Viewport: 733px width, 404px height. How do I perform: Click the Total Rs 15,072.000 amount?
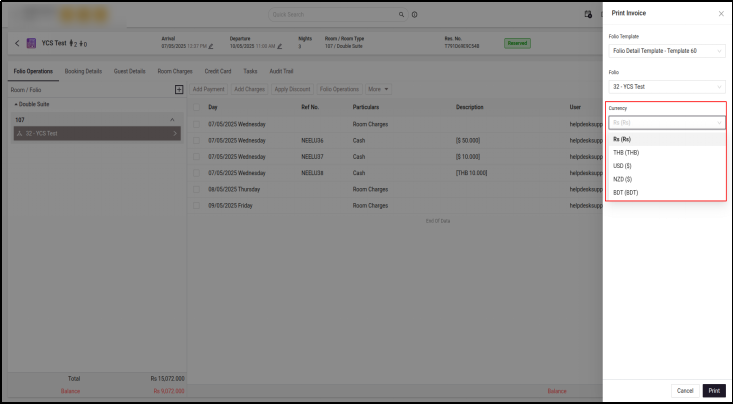[167, 379]
